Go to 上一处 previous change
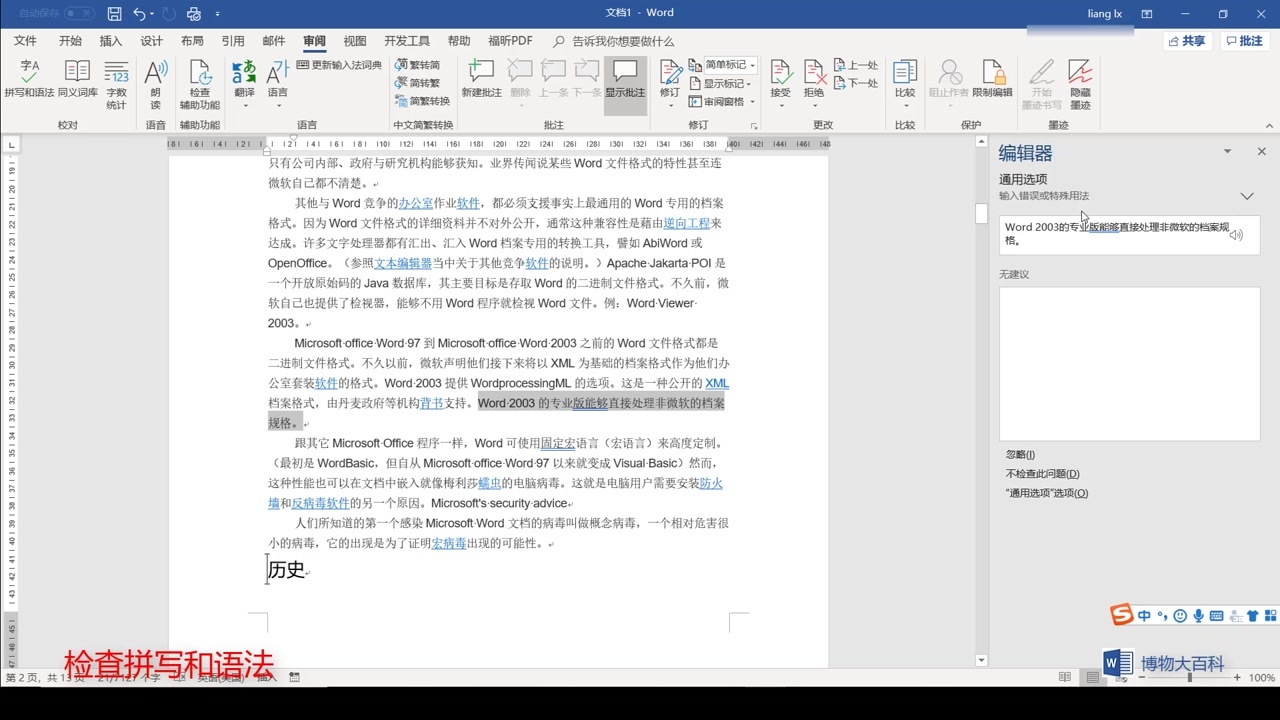Image resolution: width=1280 pixels, height=720 pixels. [855, 65]
